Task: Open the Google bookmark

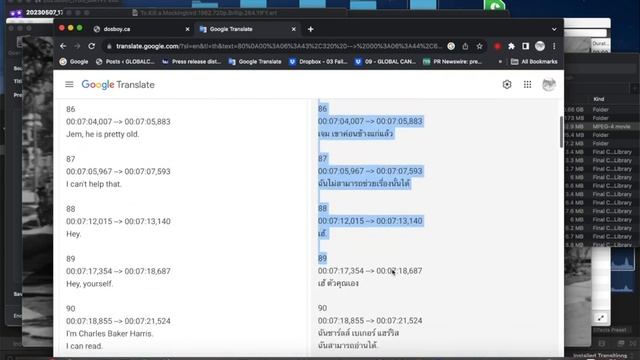Action: (74, 62)
